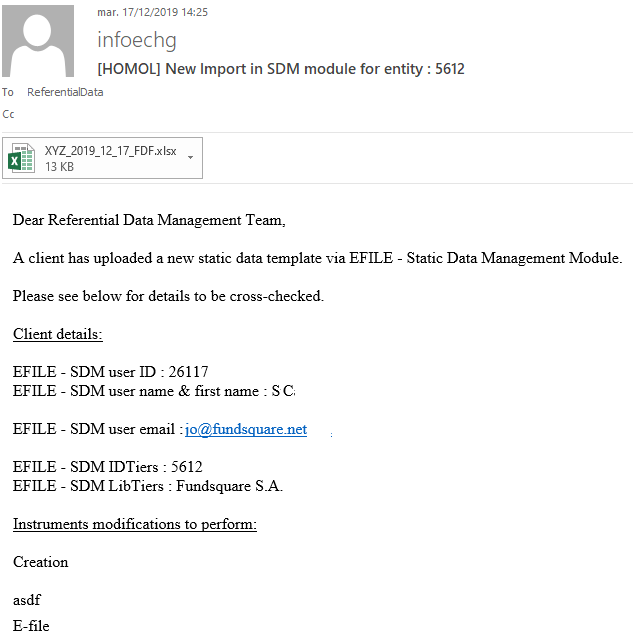This screenshot has width=633, height=637.
Task: Click the 13 KB attachment size text
Action: coord(59,167)
